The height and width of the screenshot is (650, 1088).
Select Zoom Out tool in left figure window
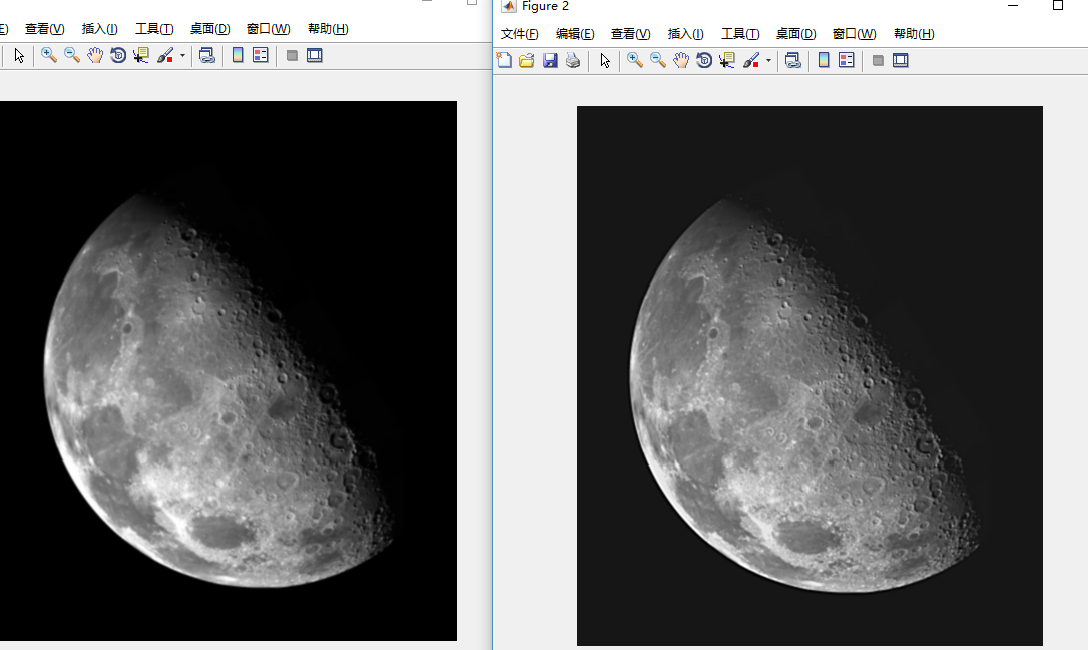coord(72,56)
